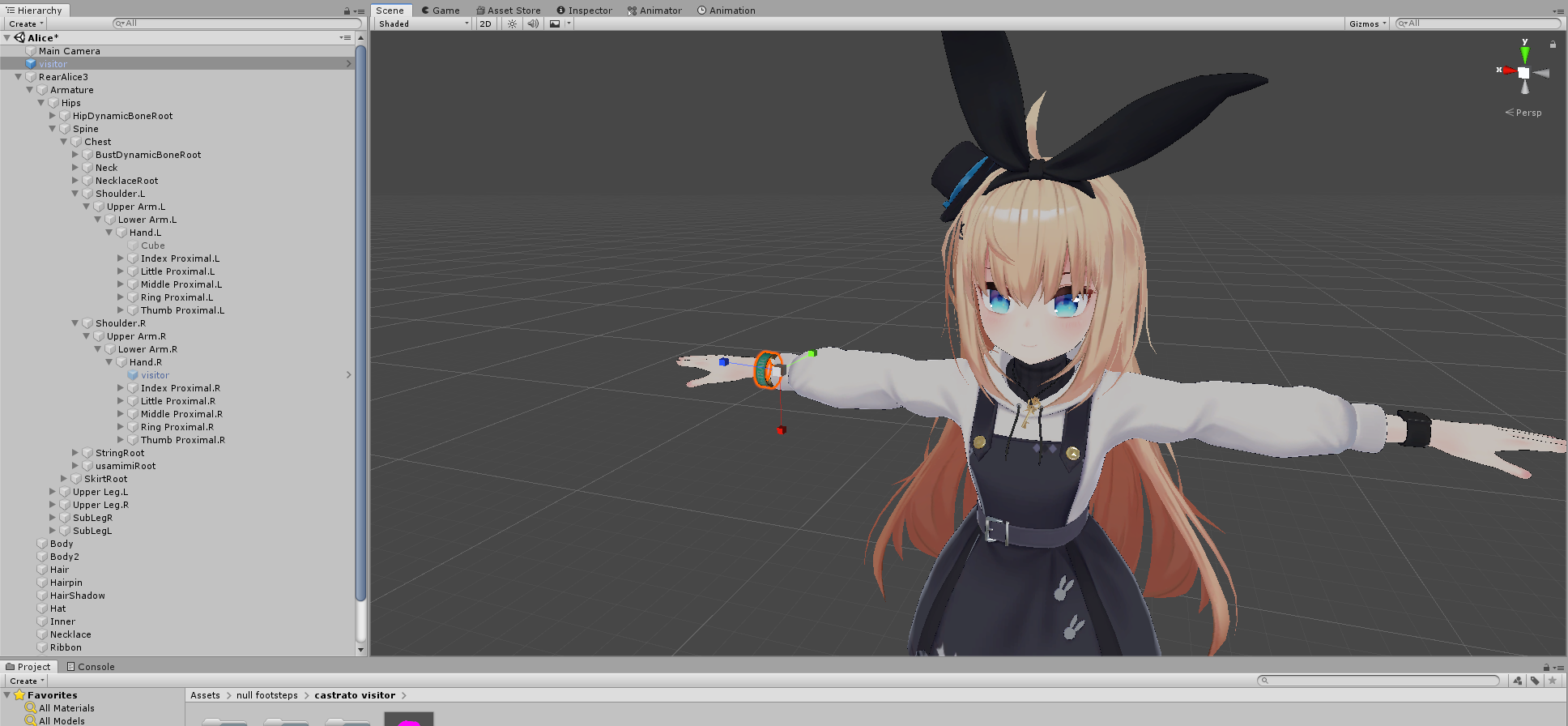
Task: Toggle scene audio speaker icon
Action: (533, 23)
